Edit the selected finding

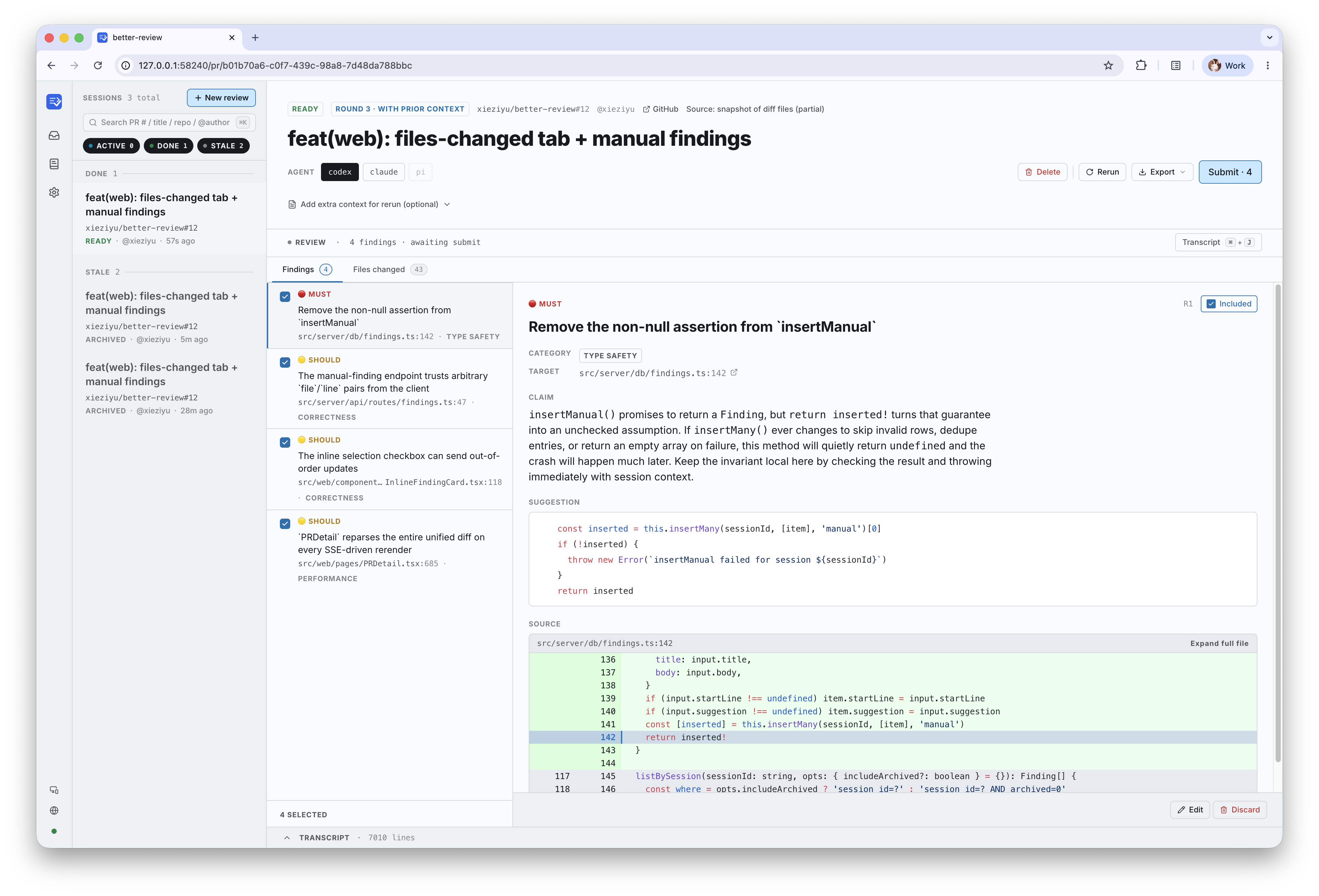(1190, 810)
